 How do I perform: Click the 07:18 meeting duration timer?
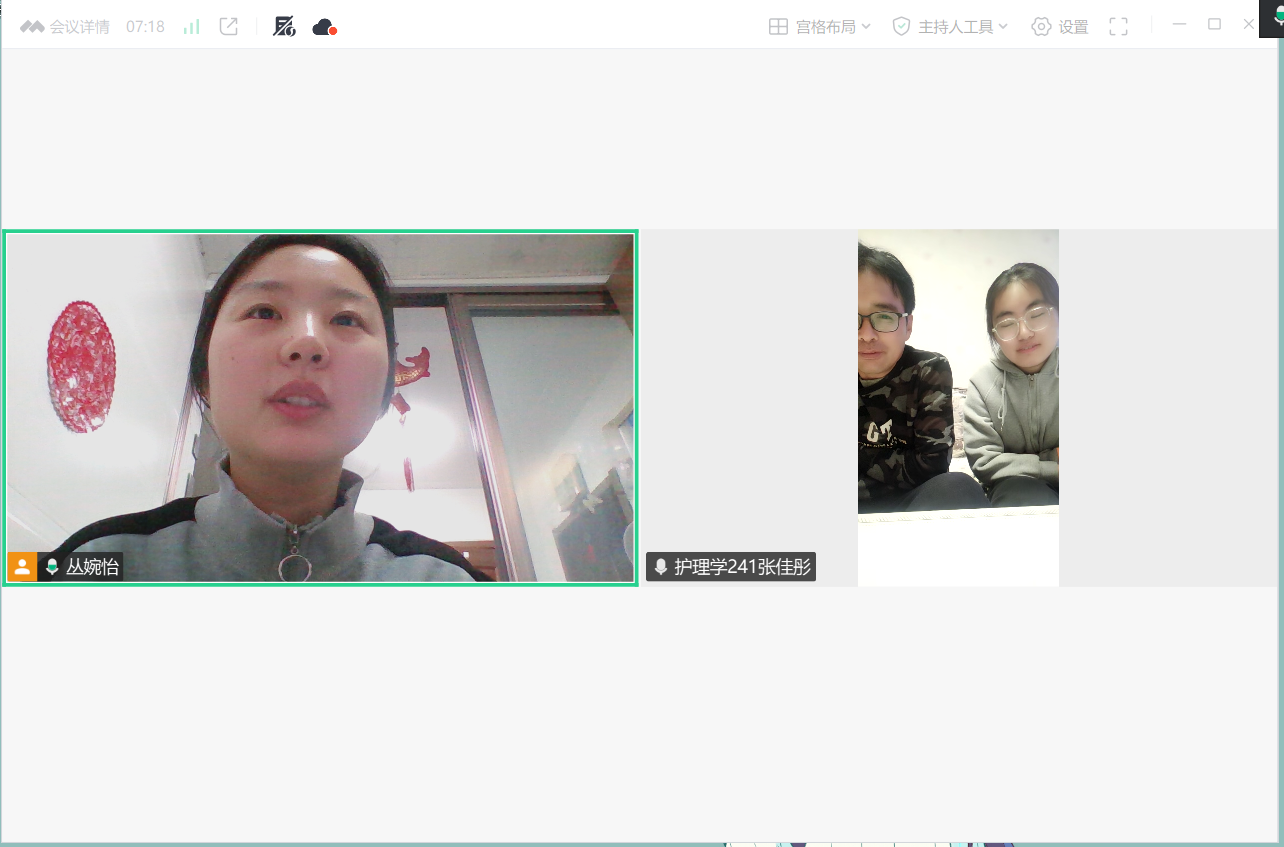145,27
